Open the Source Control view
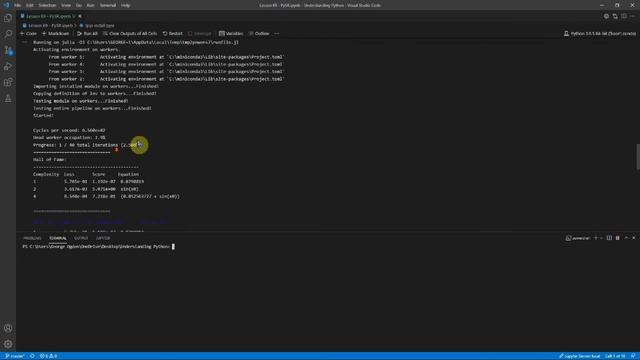The width and height of the screenshot is (640, 360). click(8, 51)
